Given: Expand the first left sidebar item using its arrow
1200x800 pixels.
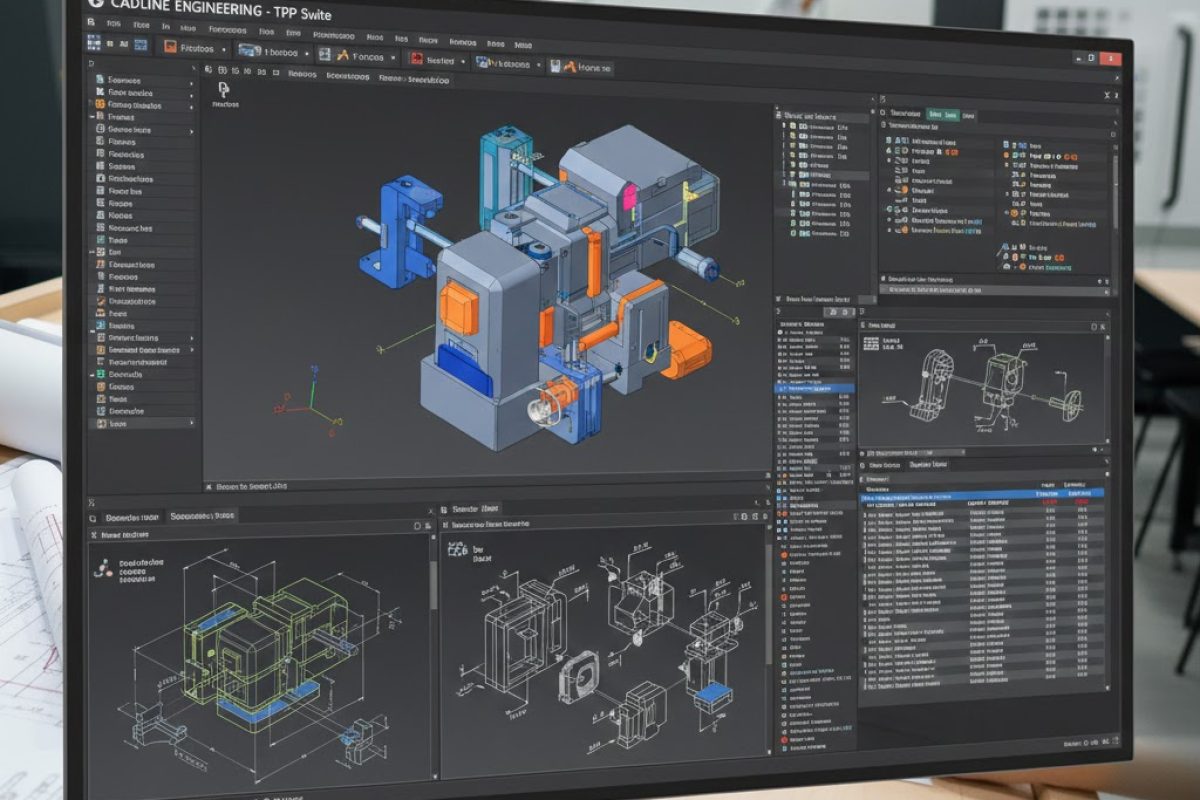Looking at the screenshot, I should (191, 81).
